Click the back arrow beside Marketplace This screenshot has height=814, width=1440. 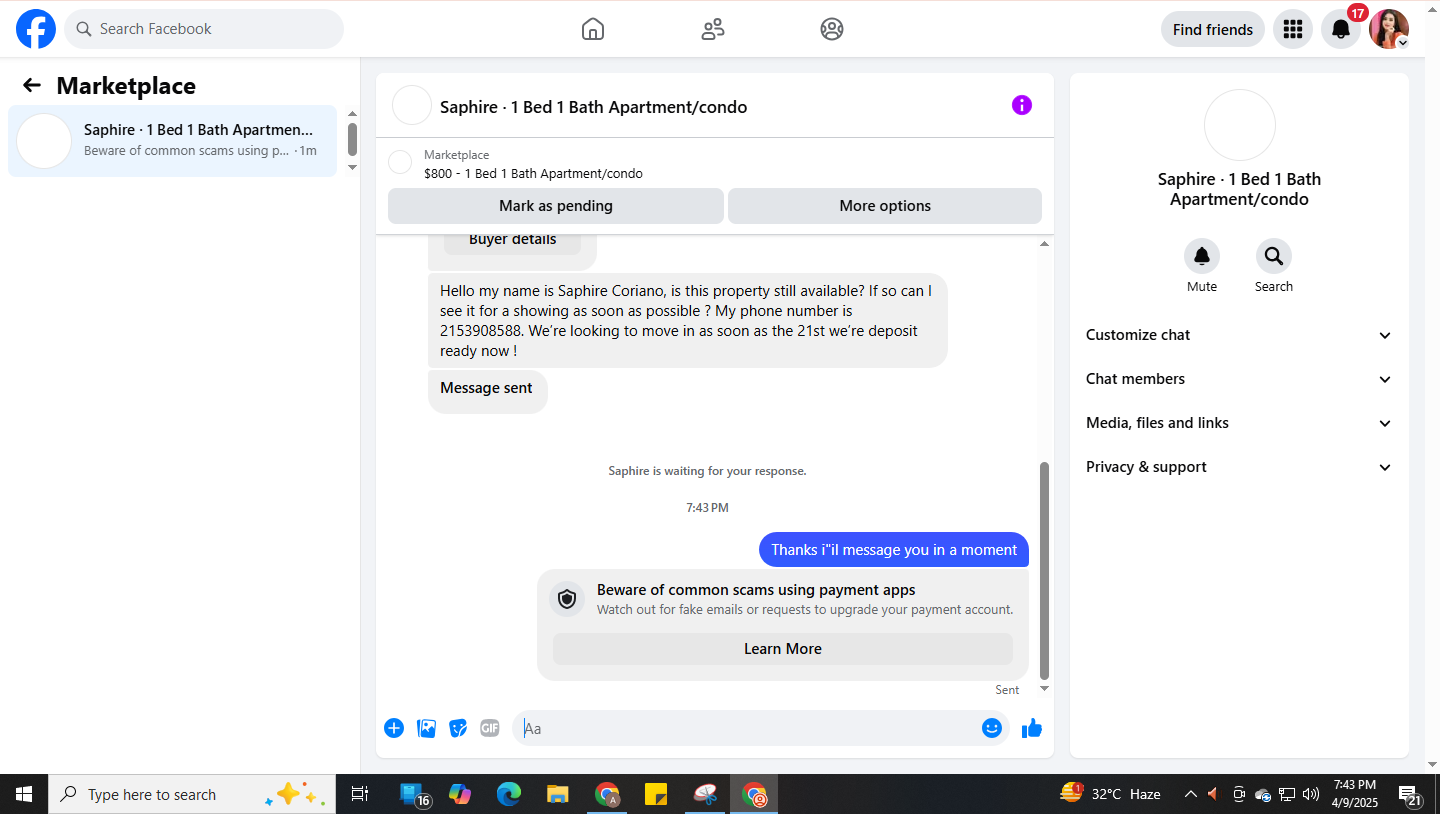click(32, 86)
